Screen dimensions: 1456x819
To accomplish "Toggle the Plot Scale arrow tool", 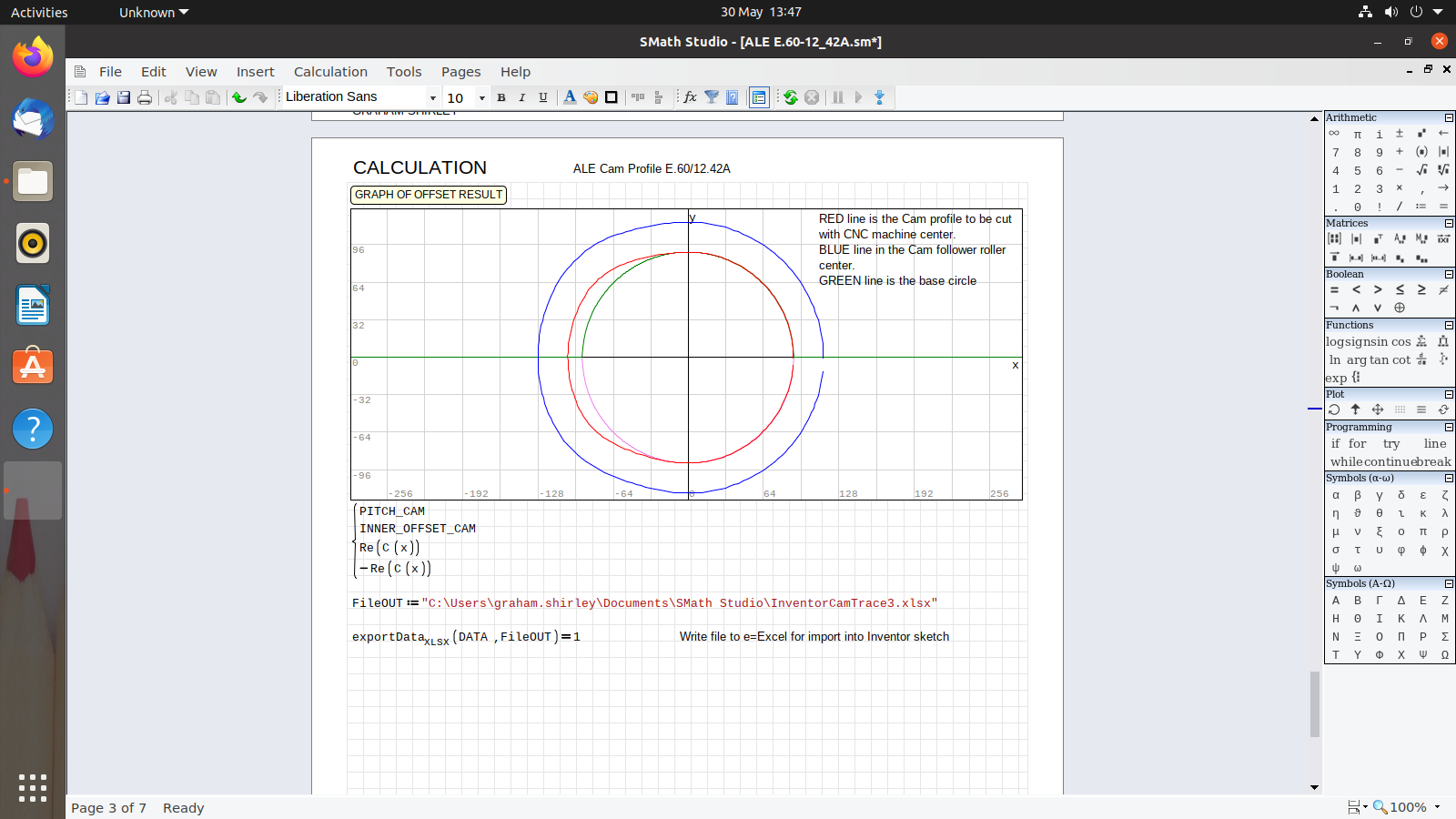I will click(1356, 410).
